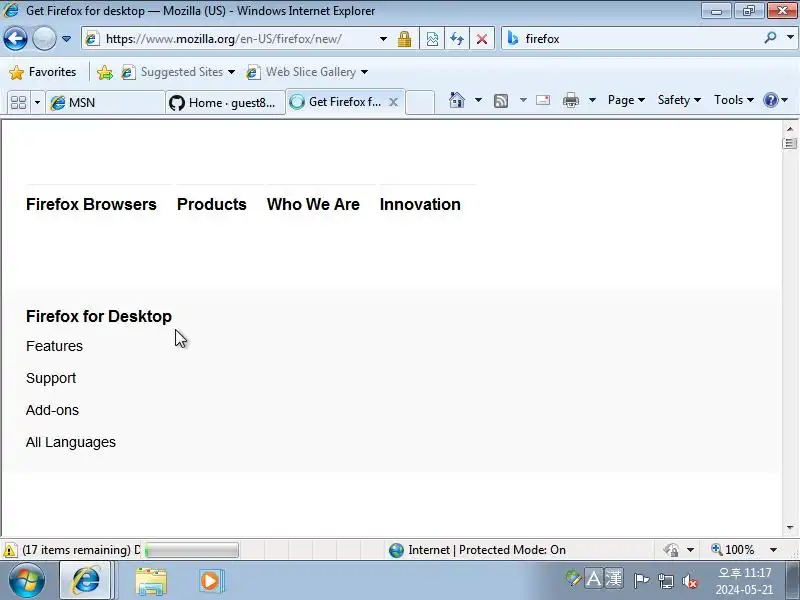Click the greyed Forward navigation button
Screen dimensions: 800x600
pos(44,38)
